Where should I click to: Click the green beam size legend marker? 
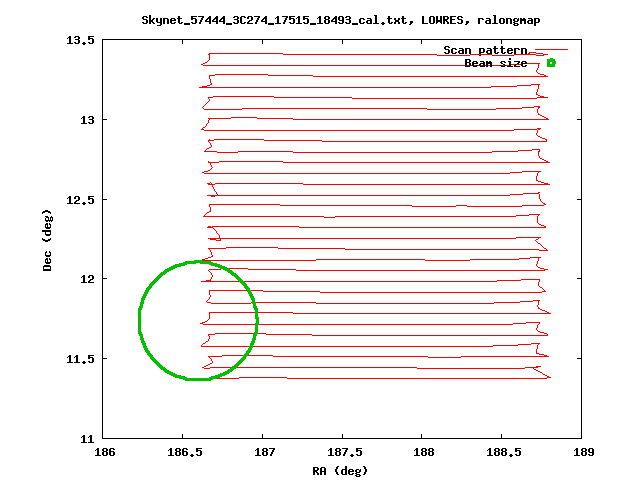pos(551,63)
